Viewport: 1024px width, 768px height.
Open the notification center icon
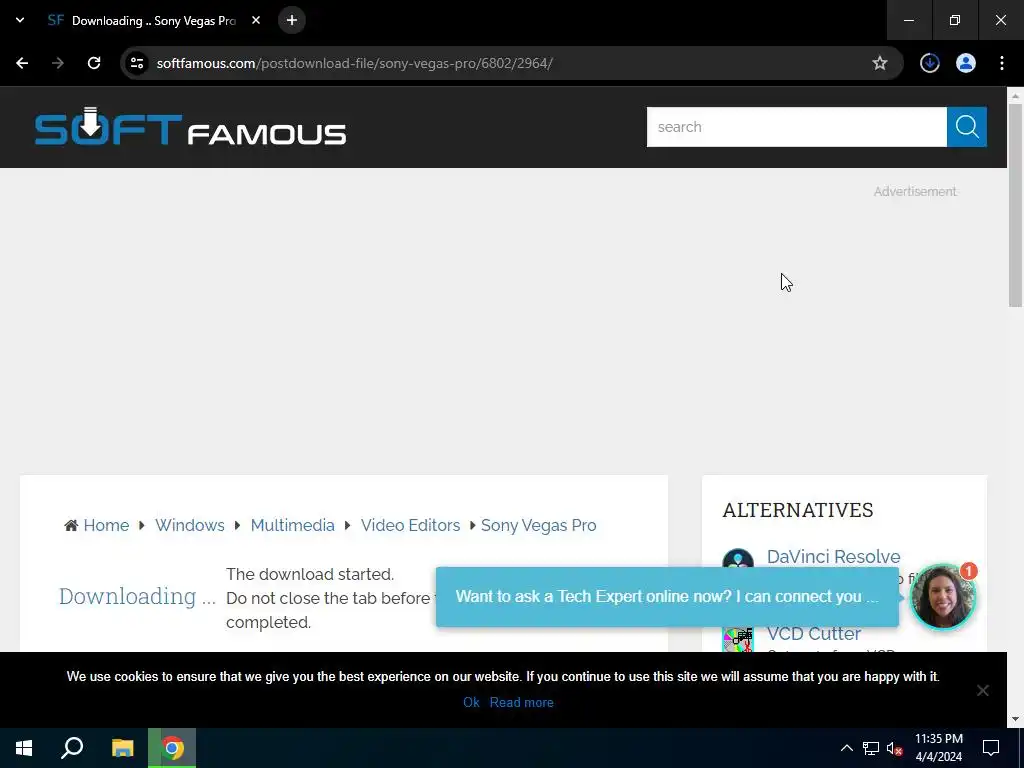coord(991,748)
